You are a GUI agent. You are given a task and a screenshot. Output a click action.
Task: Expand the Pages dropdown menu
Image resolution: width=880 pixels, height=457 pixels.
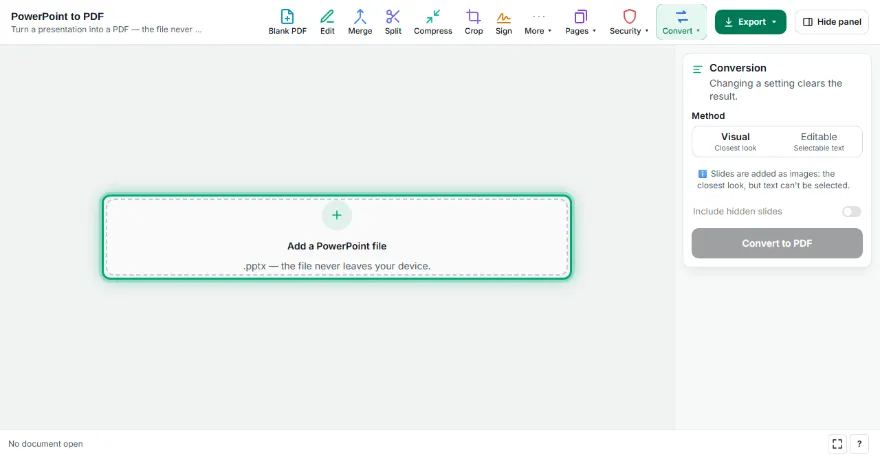pos(580,22)
